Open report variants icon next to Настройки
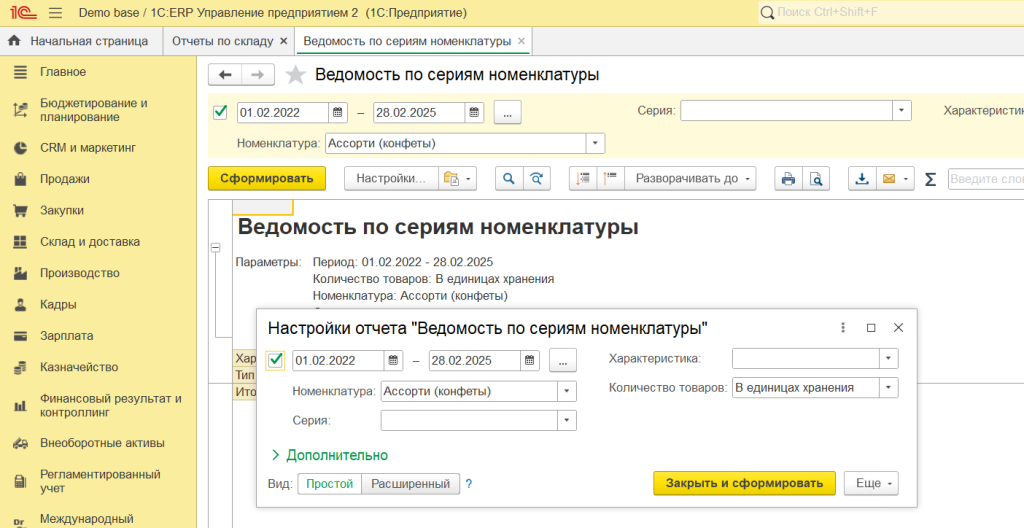 [457, 178]
